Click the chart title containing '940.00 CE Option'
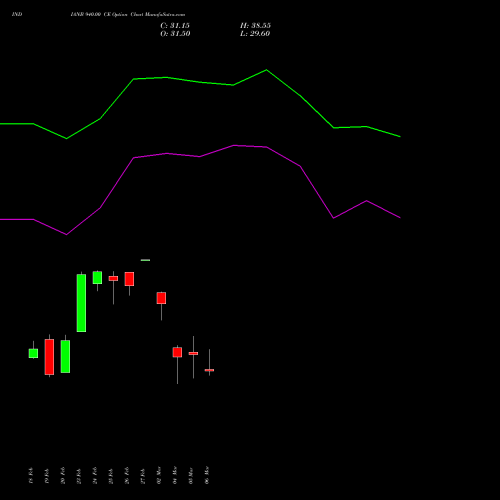 [128, 14]
